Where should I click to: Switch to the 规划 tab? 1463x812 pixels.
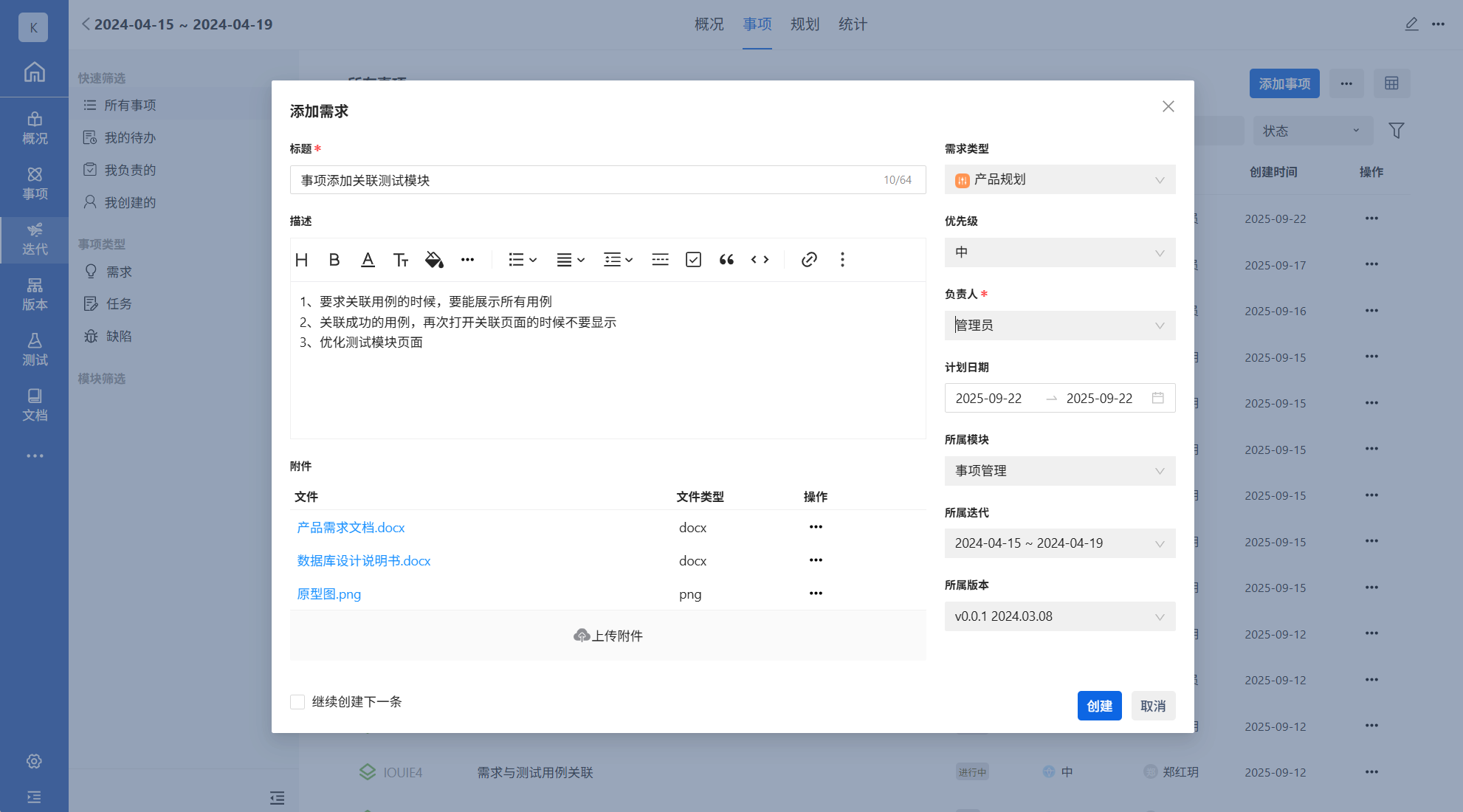[x=805, y=24]
